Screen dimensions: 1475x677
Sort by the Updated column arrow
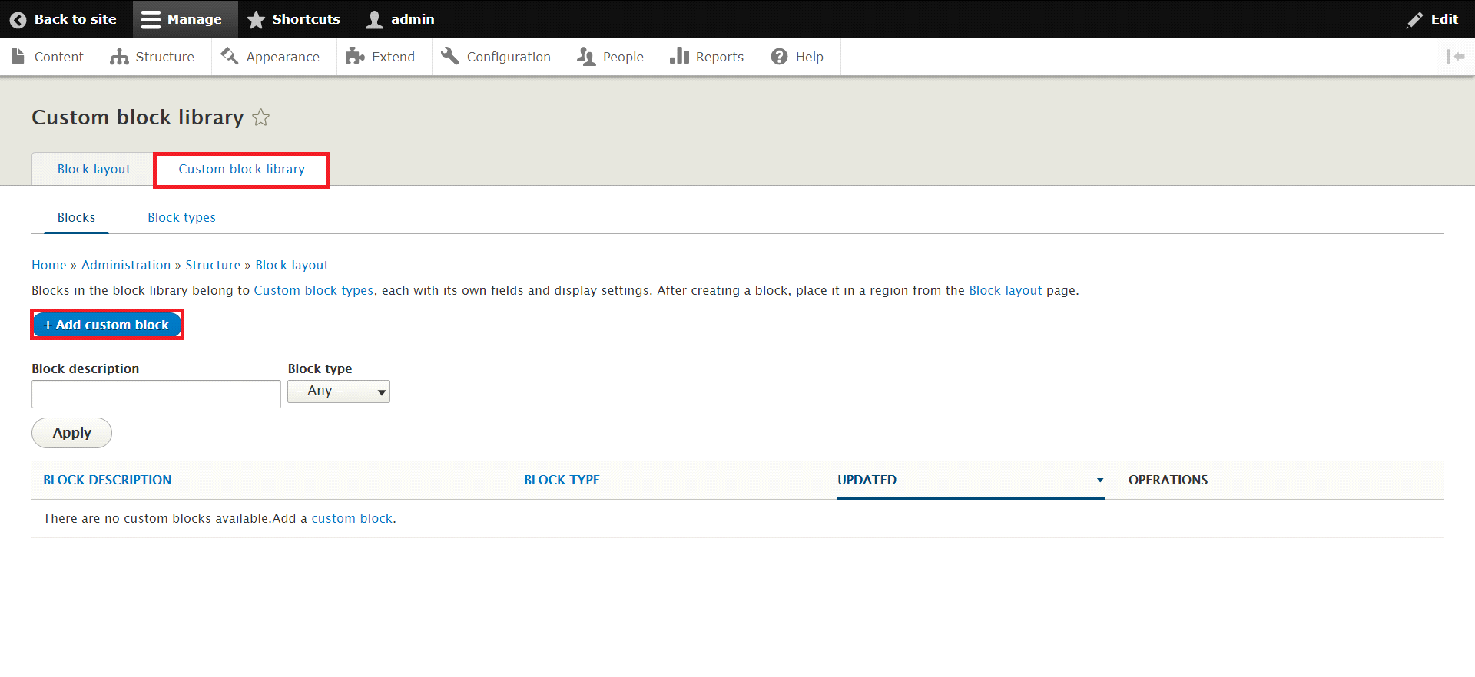coord(1100,480)
